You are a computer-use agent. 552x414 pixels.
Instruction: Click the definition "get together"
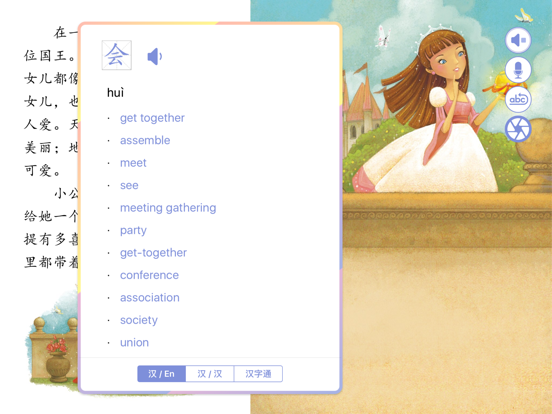click(x=152, y=118)
